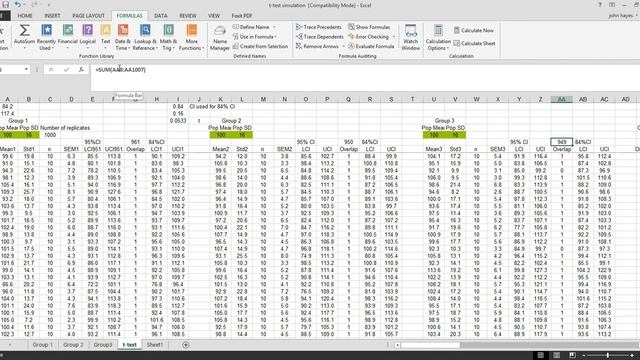
Task: Click Calculate Sheet
Action: pos(474,43)
